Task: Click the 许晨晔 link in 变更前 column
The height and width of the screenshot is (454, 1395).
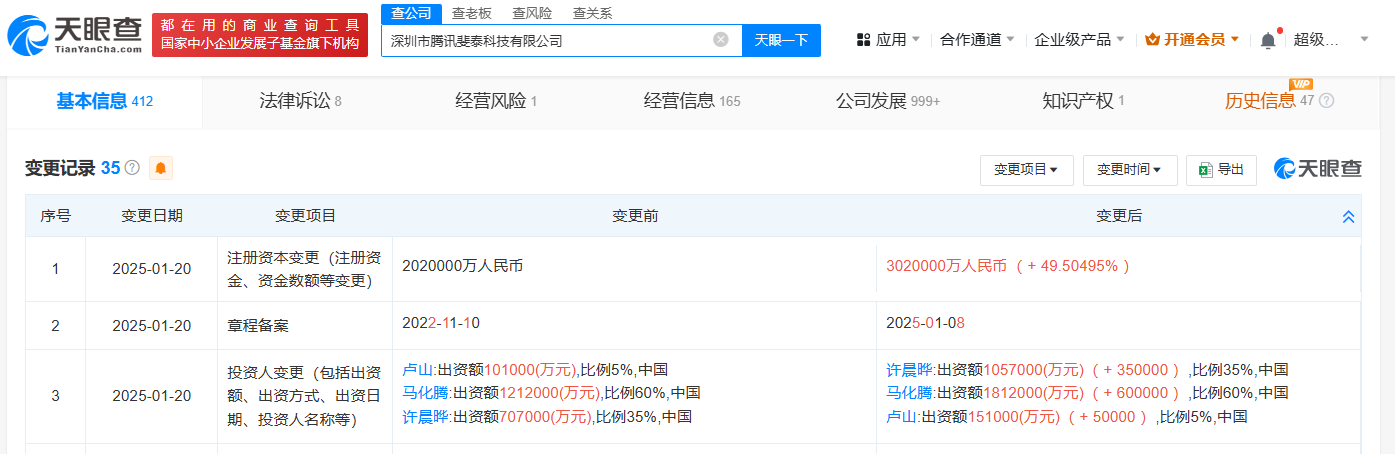Action: 426,416
